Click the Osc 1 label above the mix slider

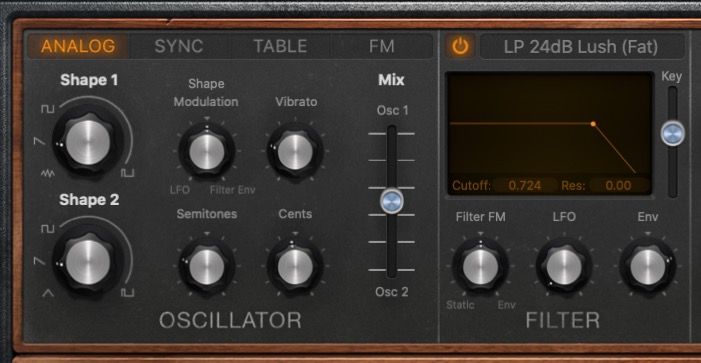tap(393, 110)
